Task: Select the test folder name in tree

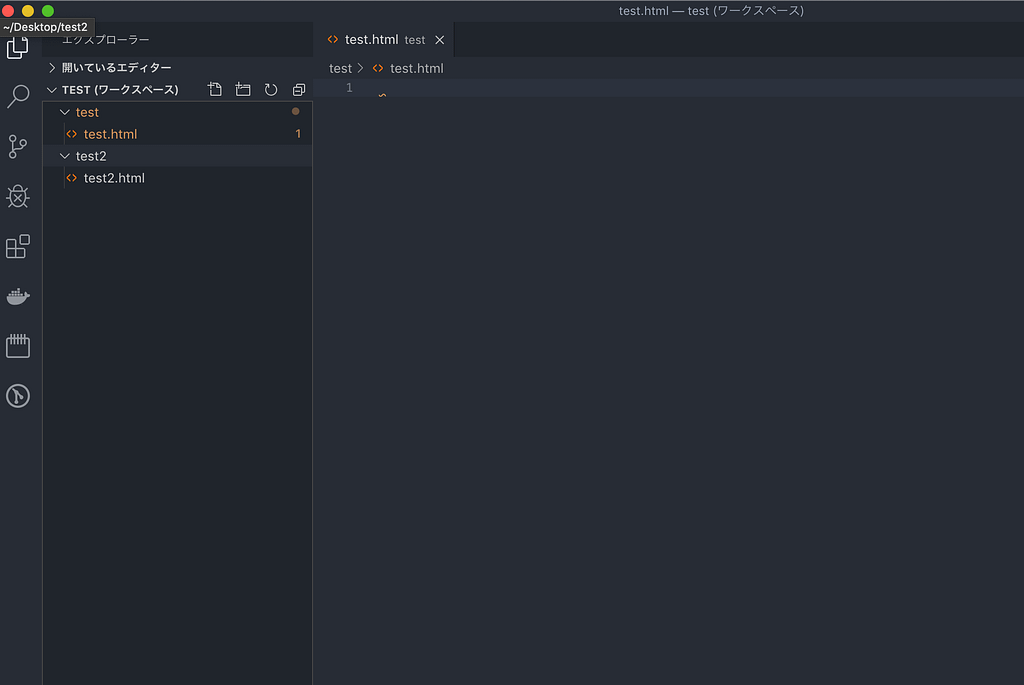Action: tap(87, 112)
